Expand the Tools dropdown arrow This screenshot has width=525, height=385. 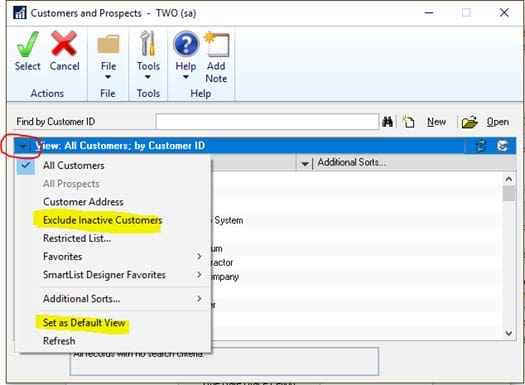(x=148, y=77)
